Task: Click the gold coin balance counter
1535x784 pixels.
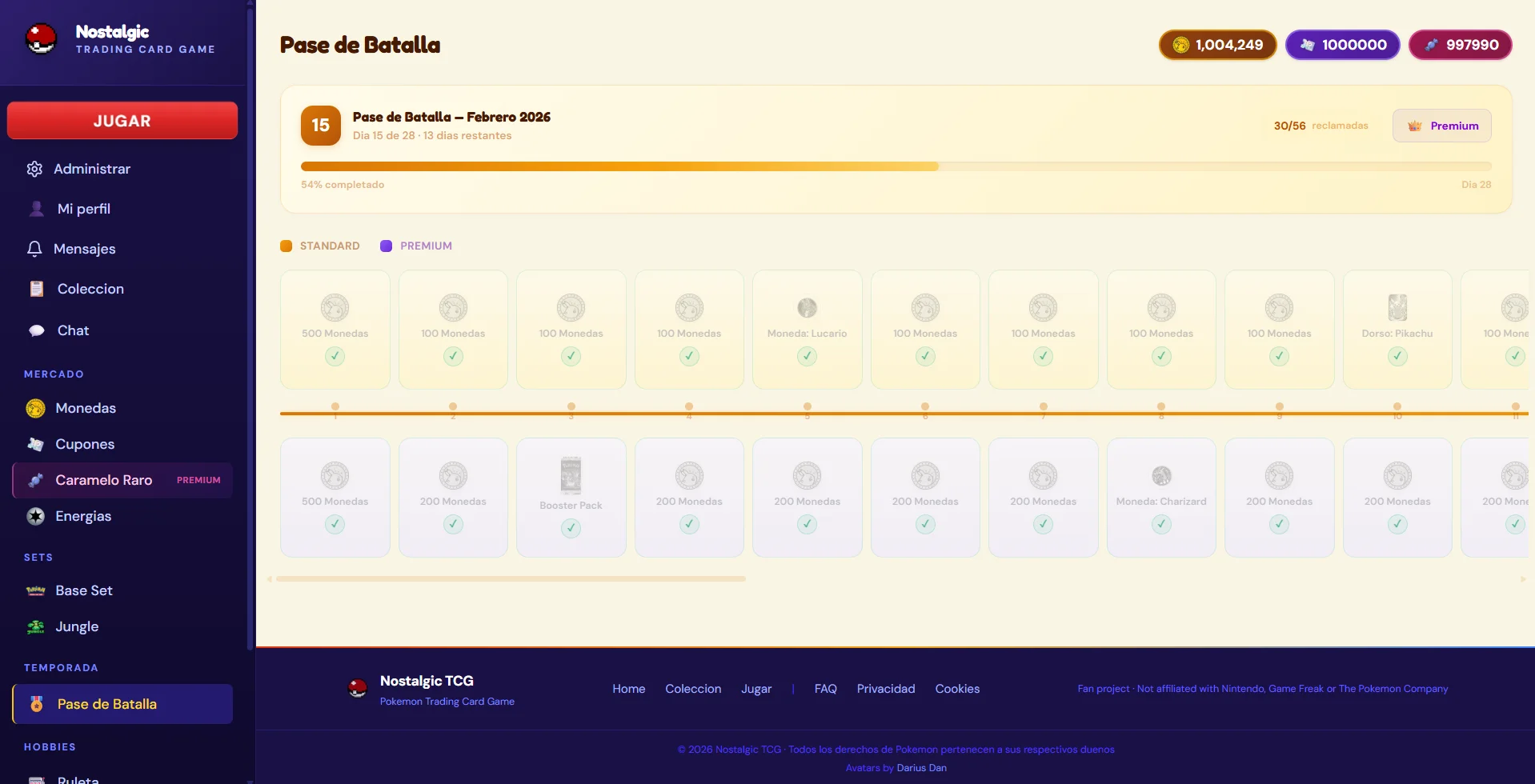Action: [1217, 45]
